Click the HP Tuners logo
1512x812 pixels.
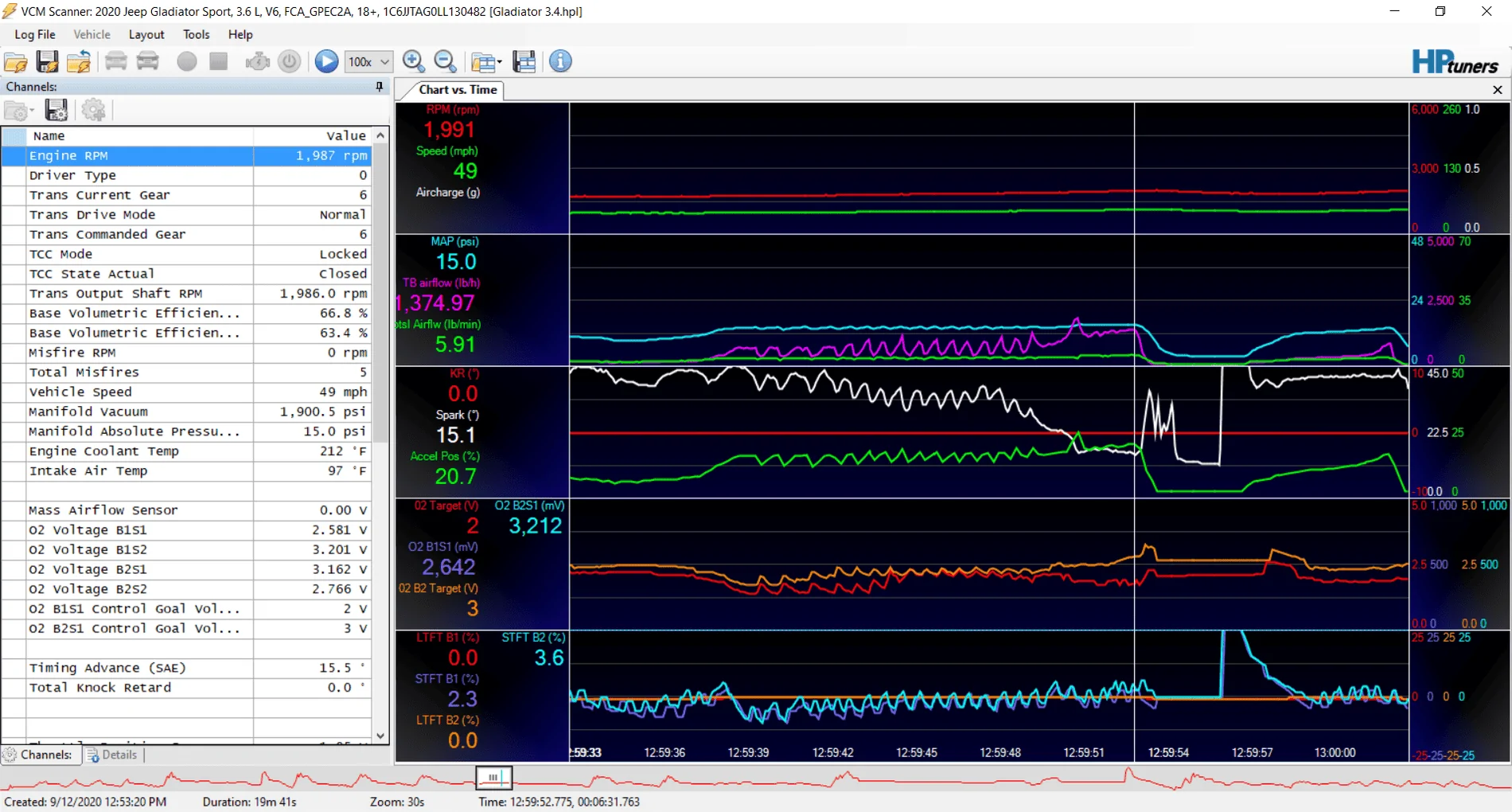[1455, 62]
